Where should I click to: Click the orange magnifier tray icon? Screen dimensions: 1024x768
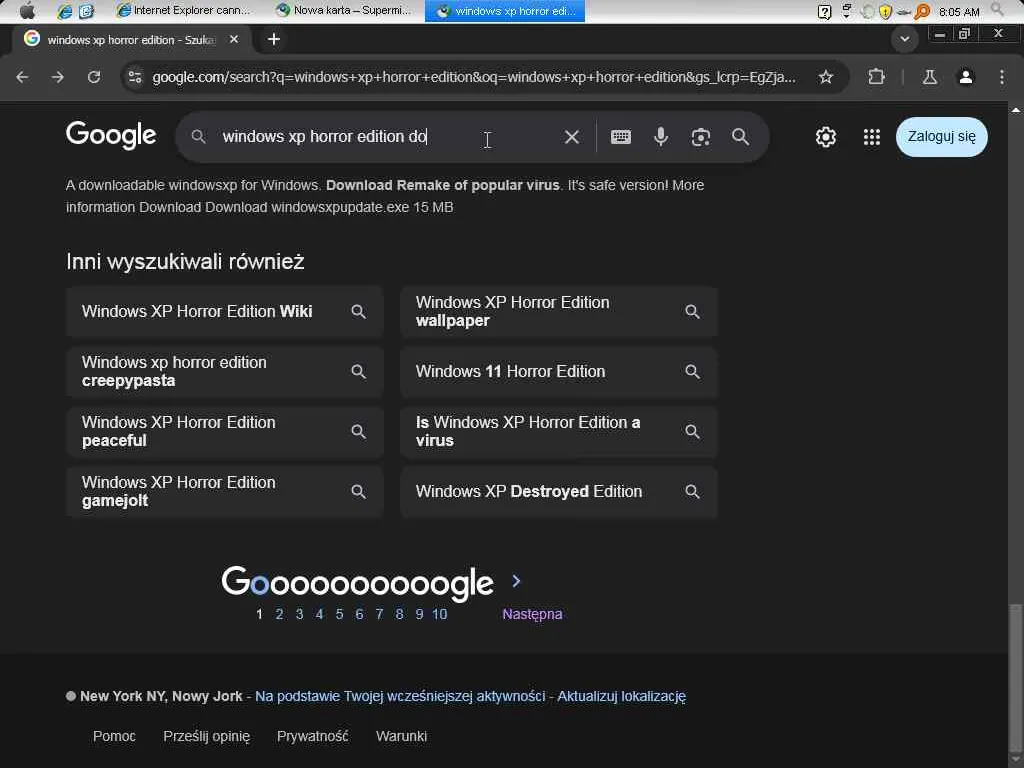tap(922, 11)
